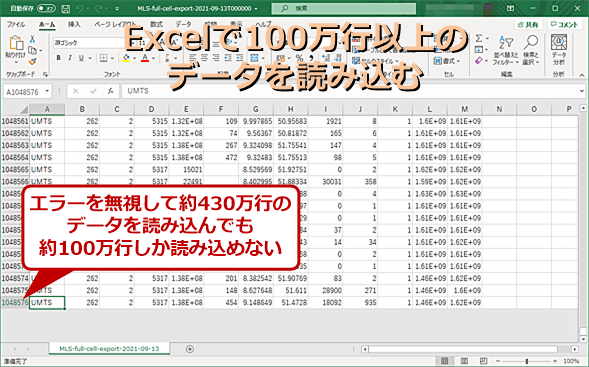Toggle Bold formatting

59,58
